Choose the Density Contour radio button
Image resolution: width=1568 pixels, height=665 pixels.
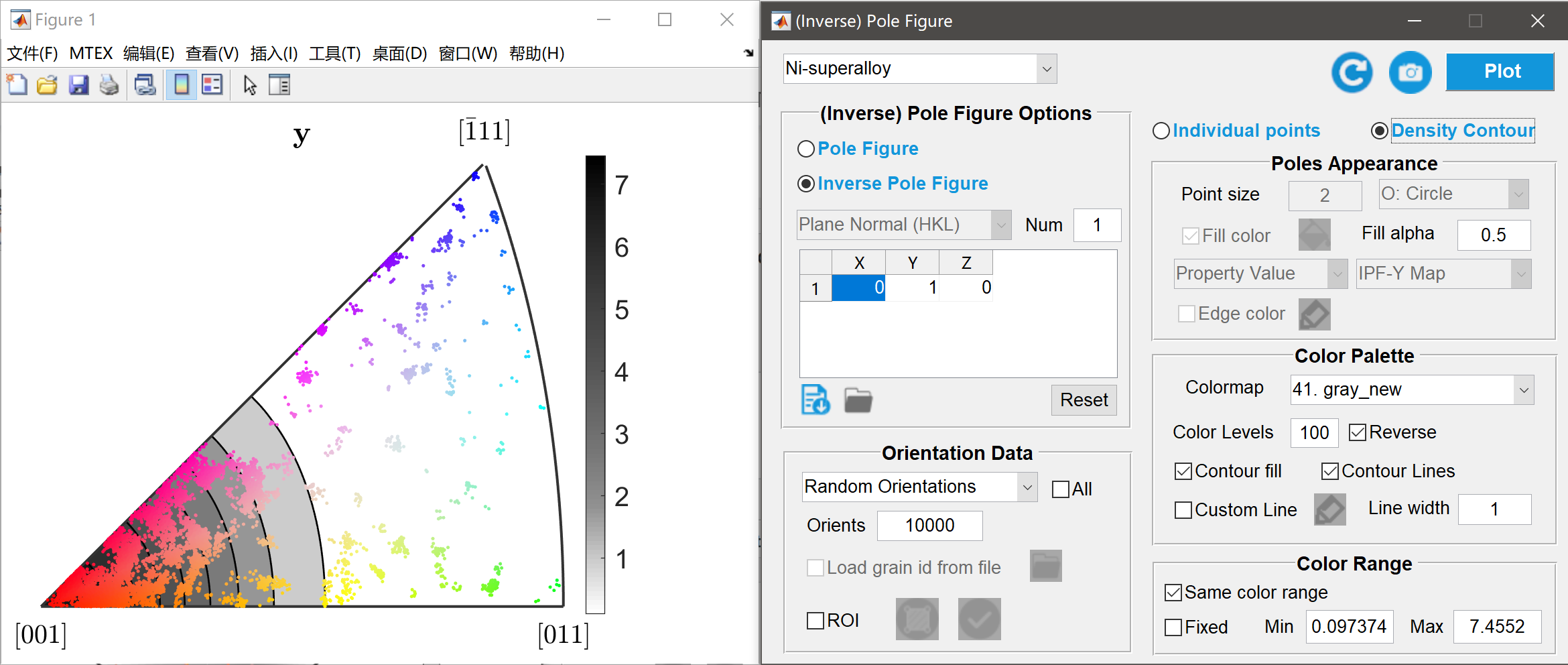1380,131
